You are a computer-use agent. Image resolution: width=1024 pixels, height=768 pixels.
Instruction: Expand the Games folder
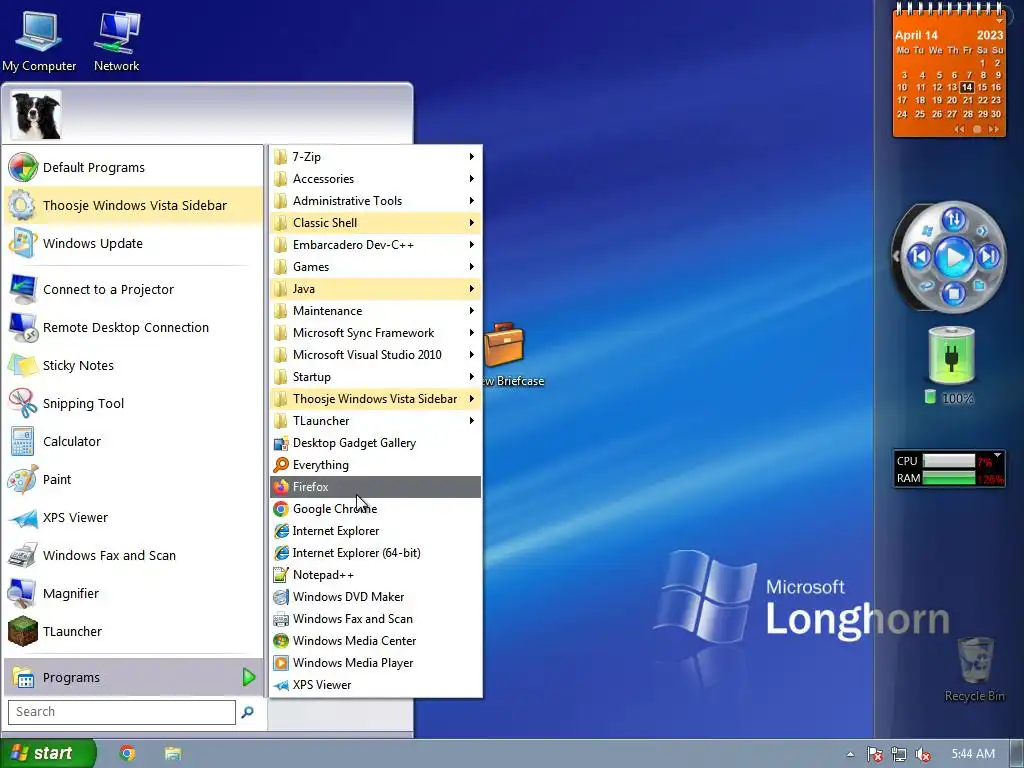[x=376, y=266]
